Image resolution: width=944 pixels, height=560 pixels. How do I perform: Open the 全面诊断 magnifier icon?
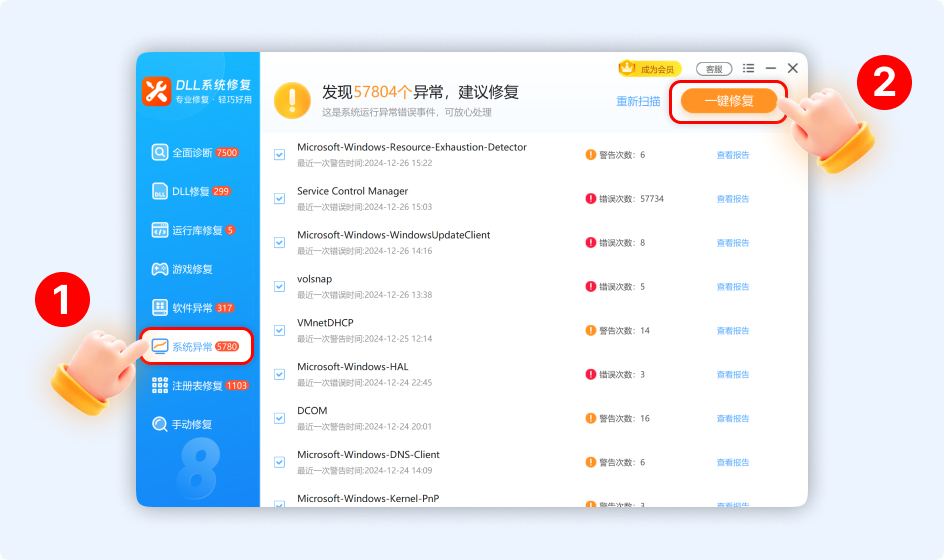pos(160,152)
